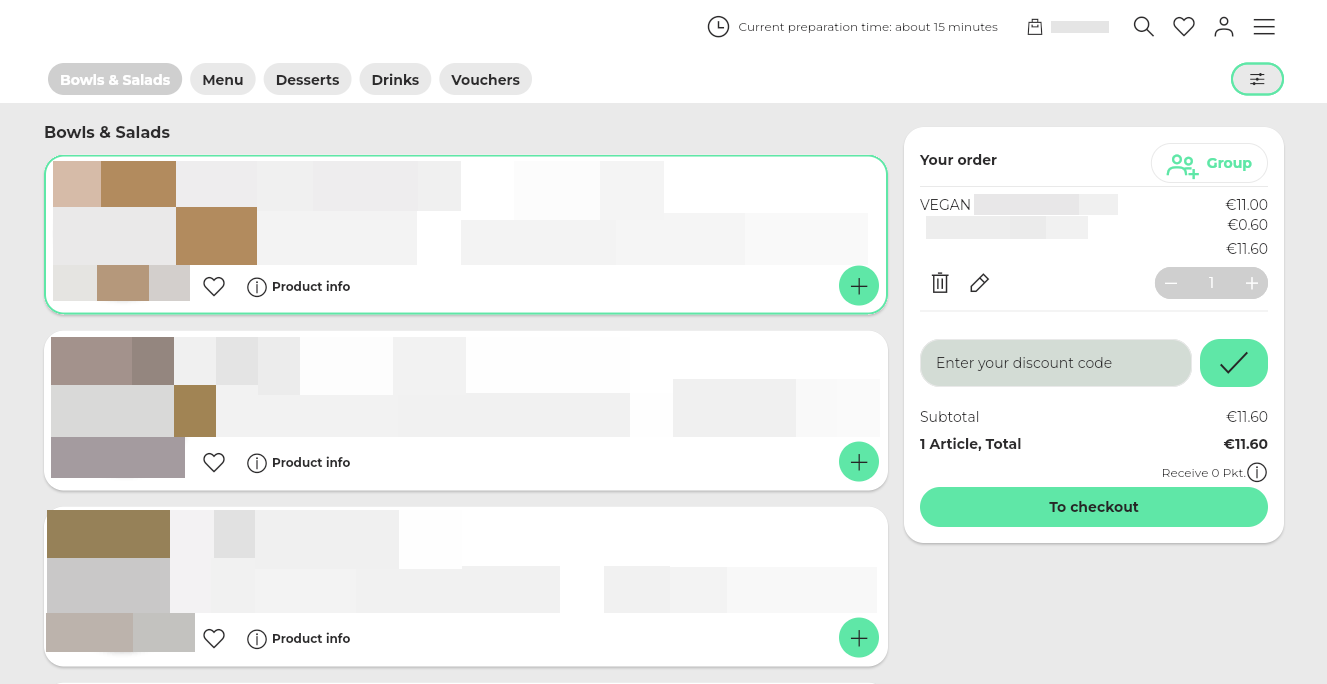
Task: Favorite the second bowl with heart
Action: click(214, 463)
